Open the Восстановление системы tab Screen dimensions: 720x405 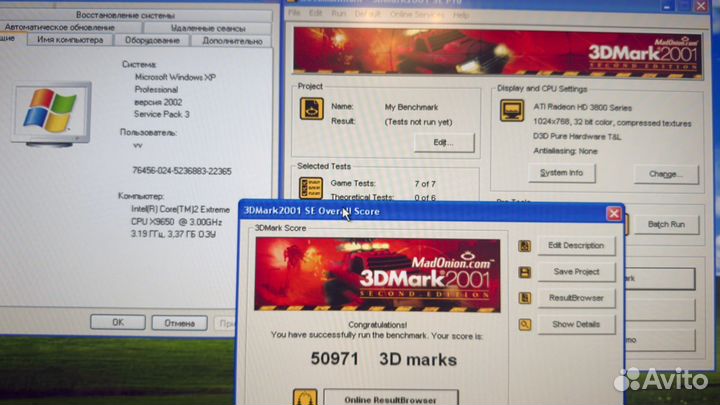coord(125,15)
